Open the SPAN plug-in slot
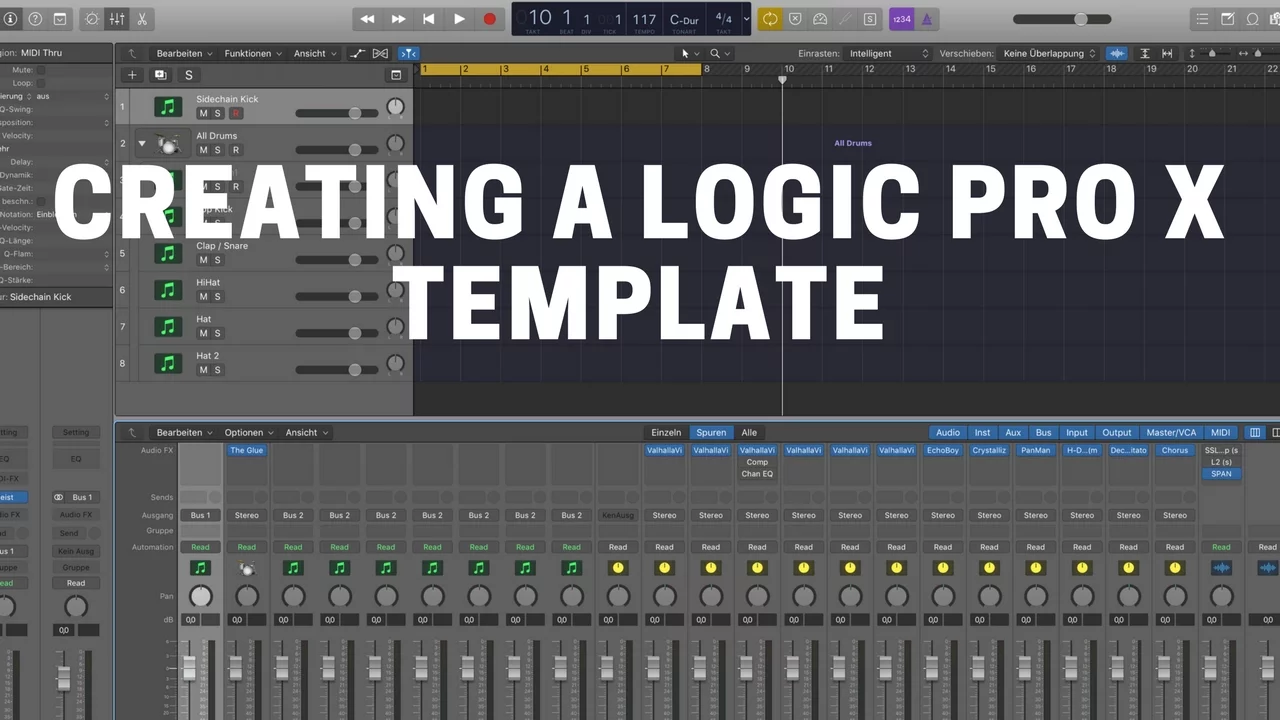The width and height of the screenshot is (1280, 720). (x=1221, y=474)
